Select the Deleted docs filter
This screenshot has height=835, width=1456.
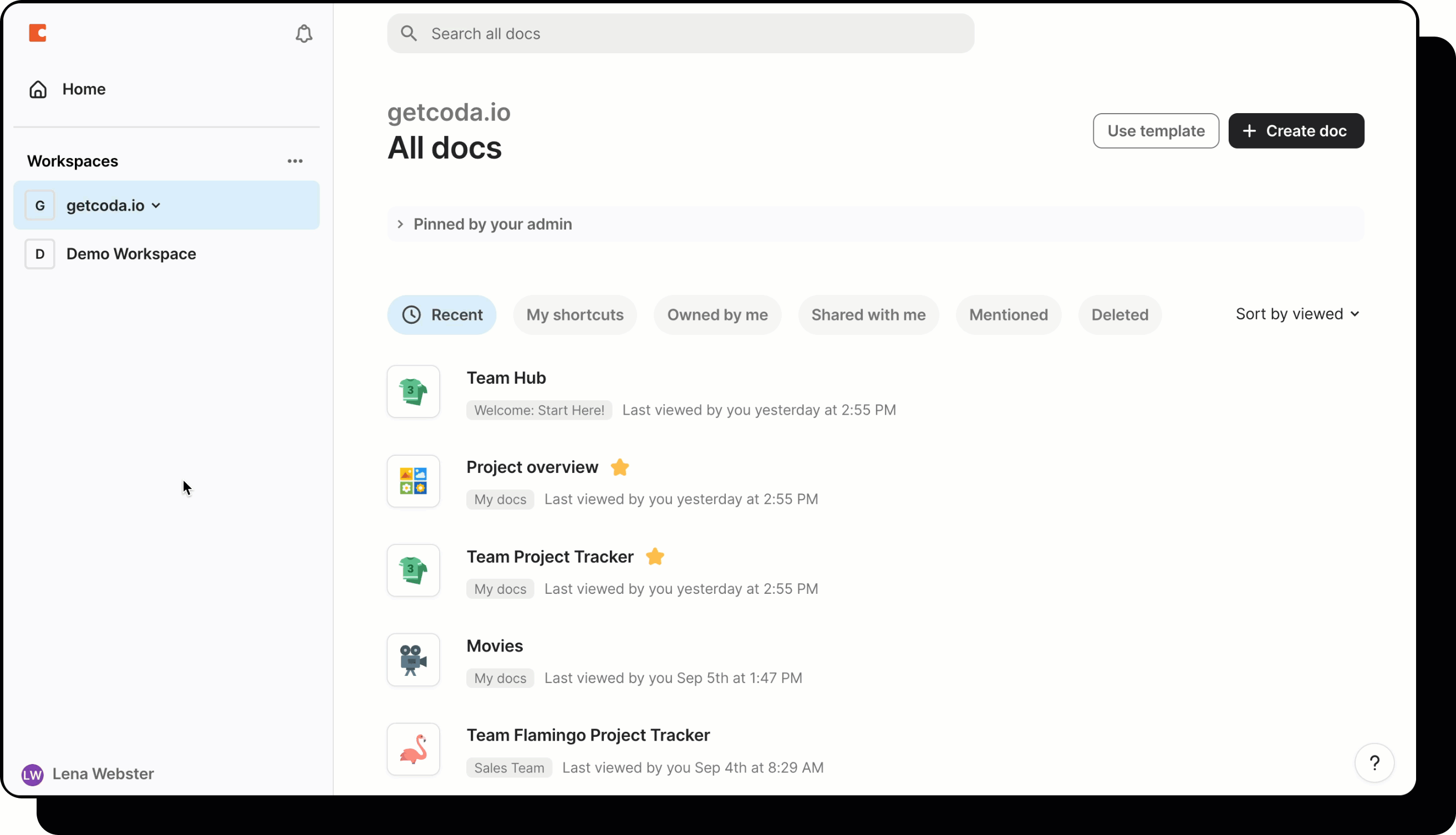pos(1119,315)
